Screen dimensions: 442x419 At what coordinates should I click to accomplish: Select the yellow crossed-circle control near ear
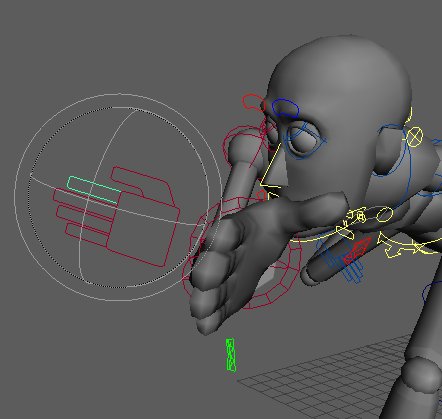[415, 136]
